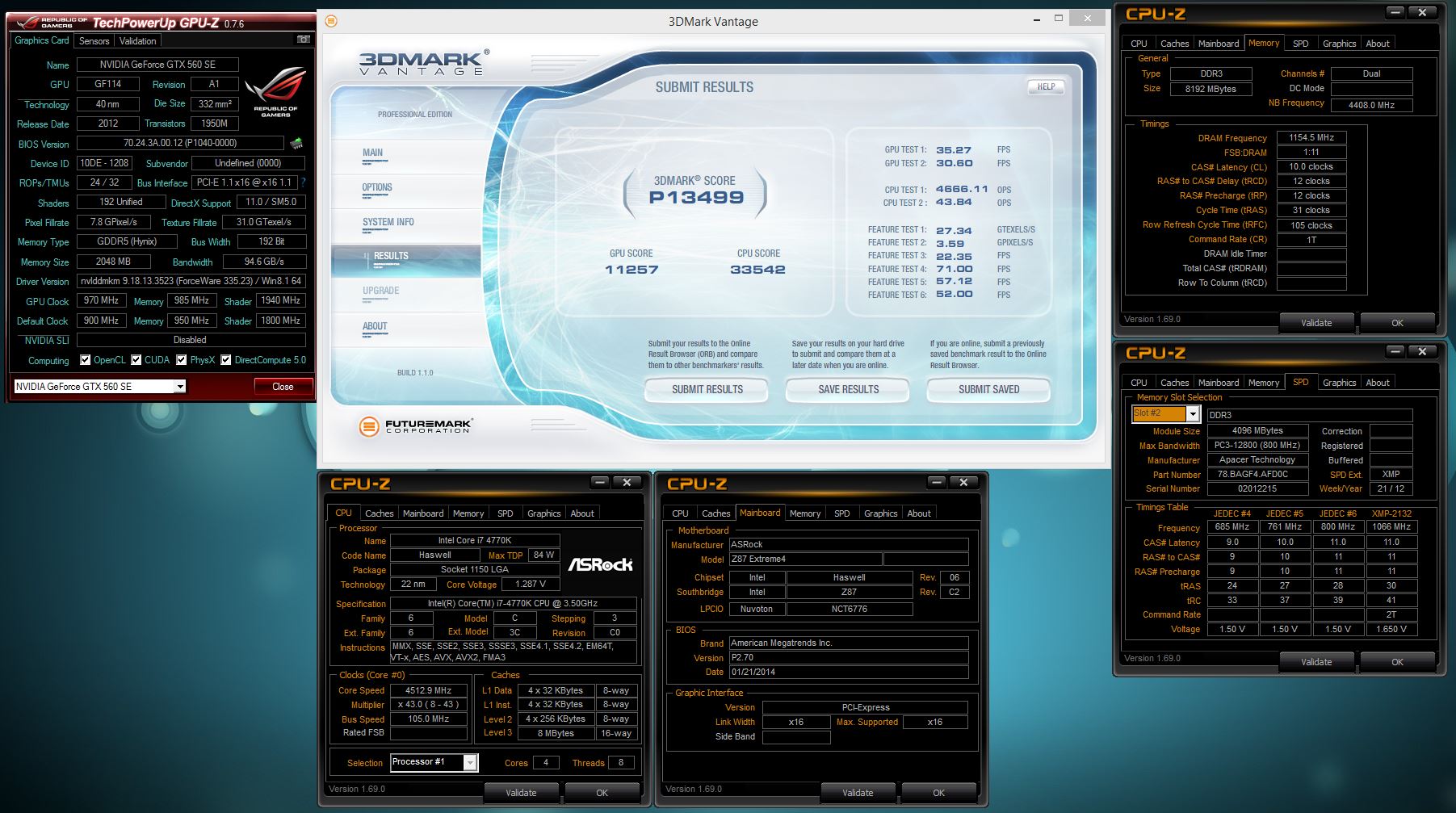Open About tab in CPU-Z Mainboard window

coord(919,513)
